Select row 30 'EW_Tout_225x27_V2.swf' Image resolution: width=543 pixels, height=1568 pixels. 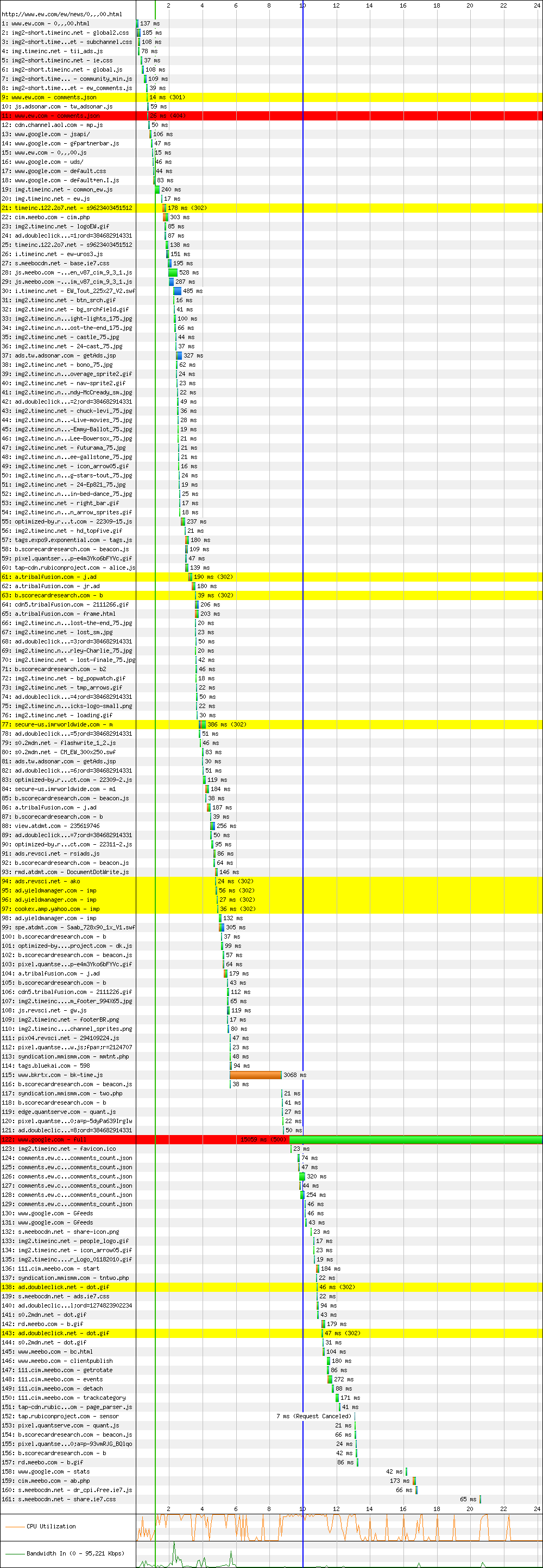[271, 291]
